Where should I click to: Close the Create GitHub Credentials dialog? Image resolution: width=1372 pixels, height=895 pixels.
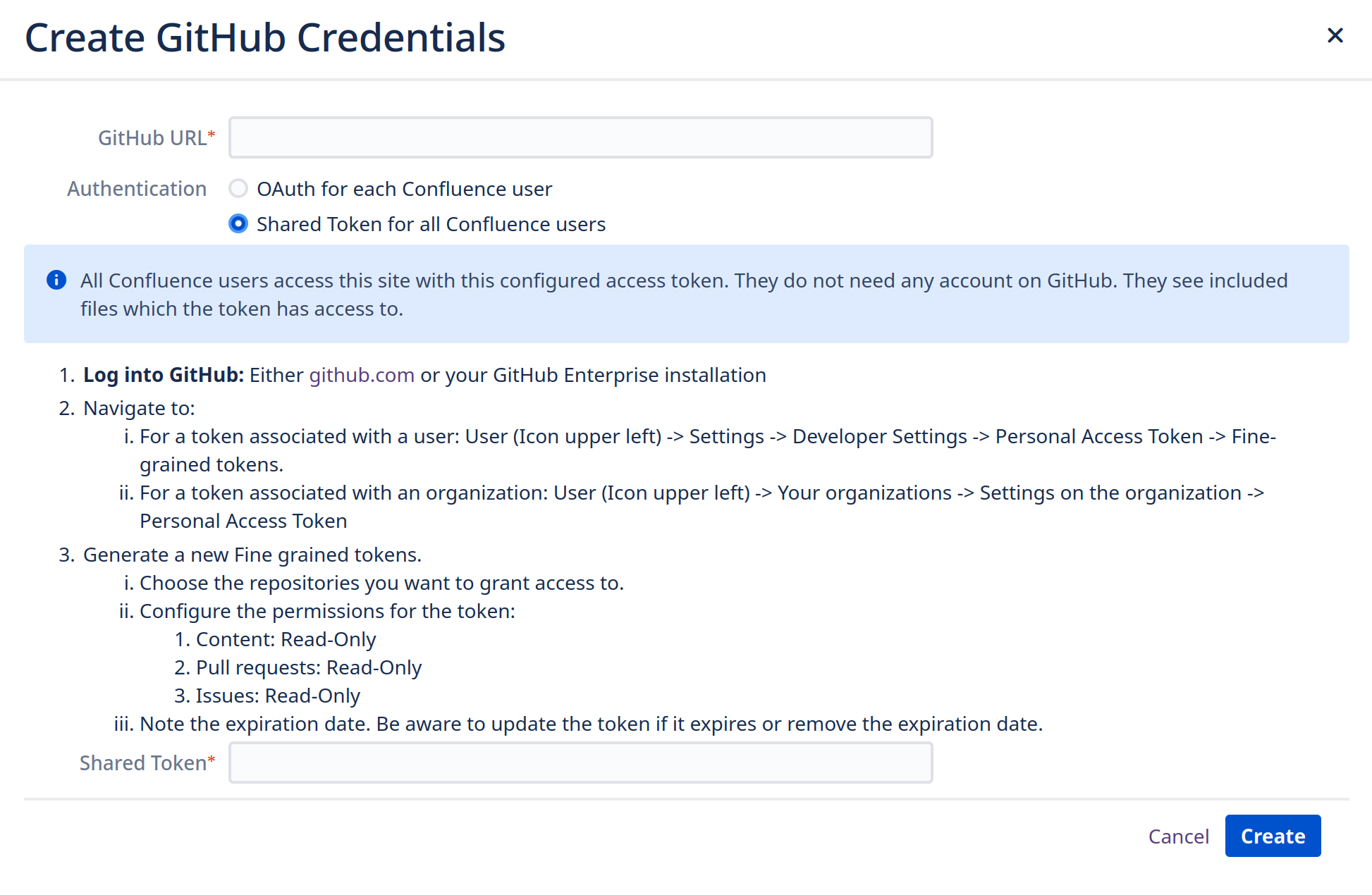point(1335,35)
